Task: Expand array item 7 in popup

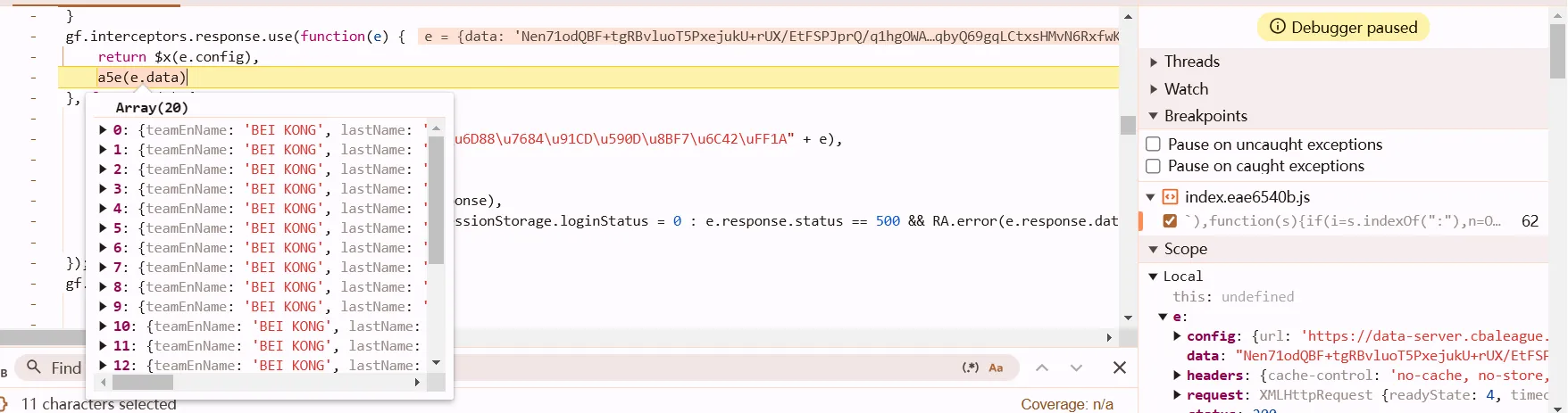Action: pos(103,268)
